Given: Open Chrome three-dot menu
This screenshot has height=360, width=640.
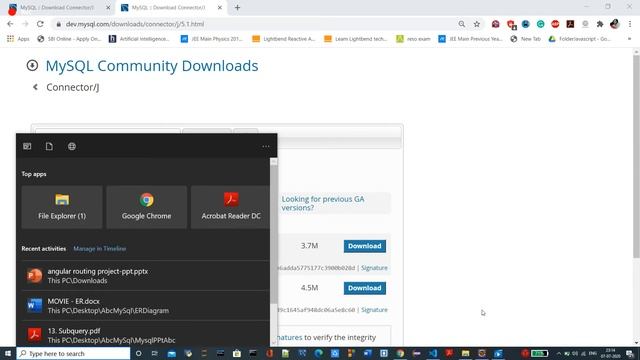Looking at the screenshot, I should (x=630, y=24).
